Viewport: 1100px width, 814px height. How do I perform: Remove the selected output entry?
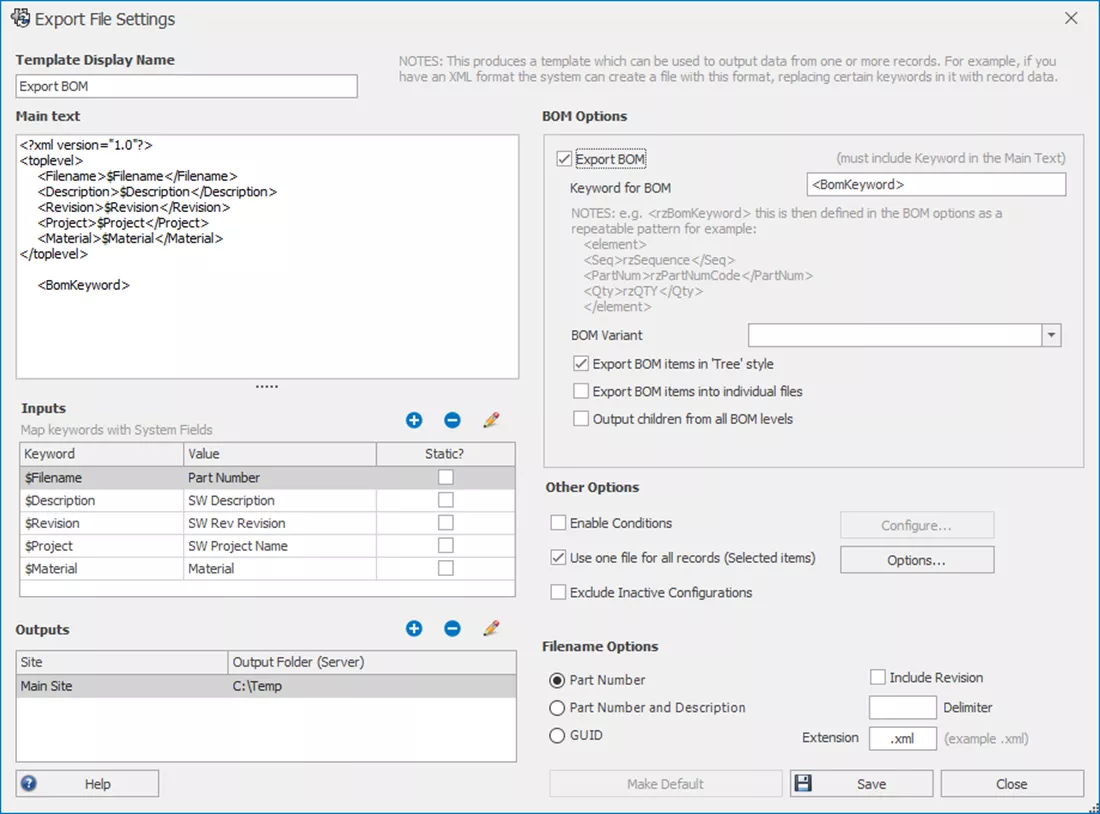pyautogui.click(x=452, y=629)
